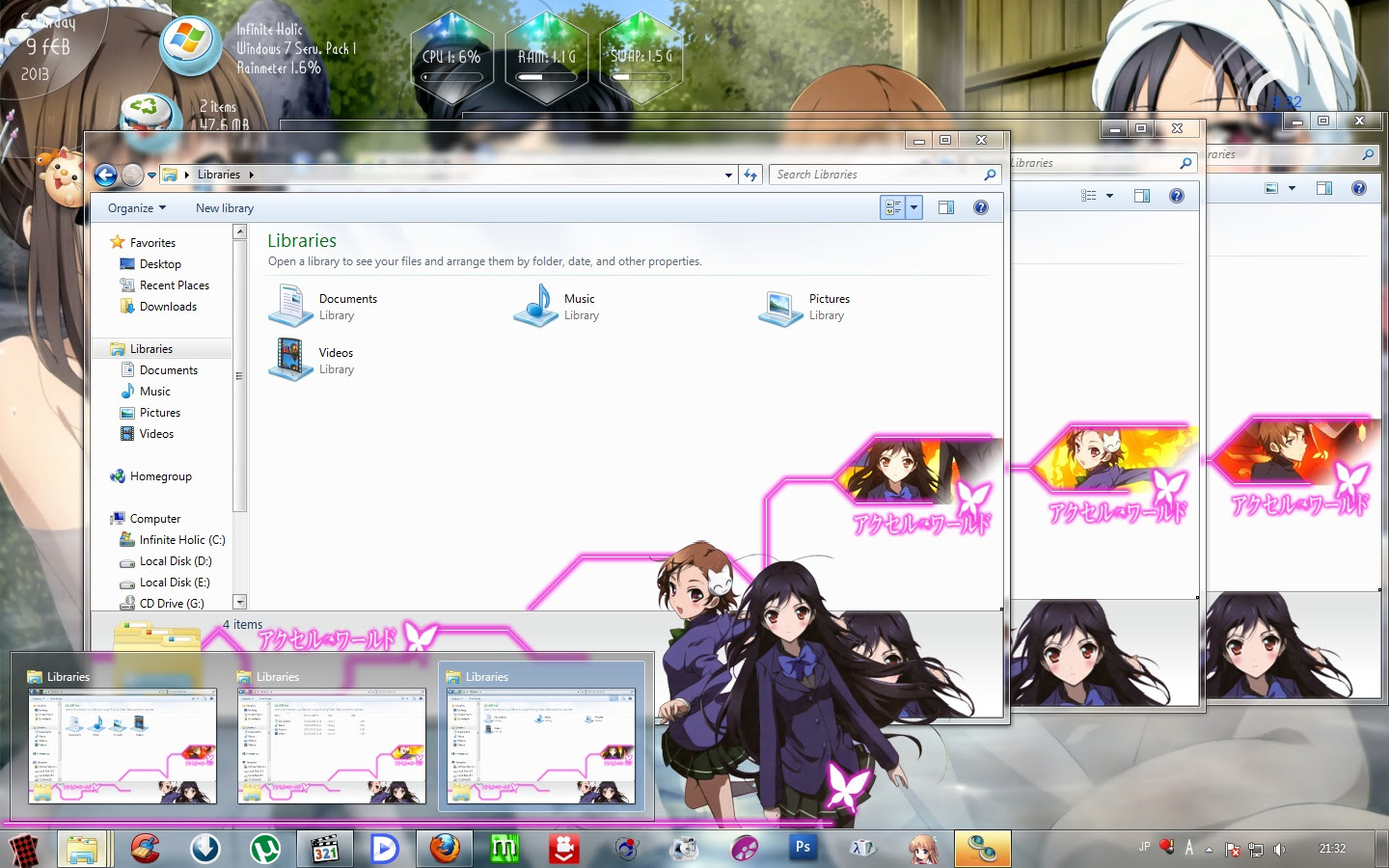
Task: Expand the root breadcrumb arrow before Libraries
Action: 186,175
